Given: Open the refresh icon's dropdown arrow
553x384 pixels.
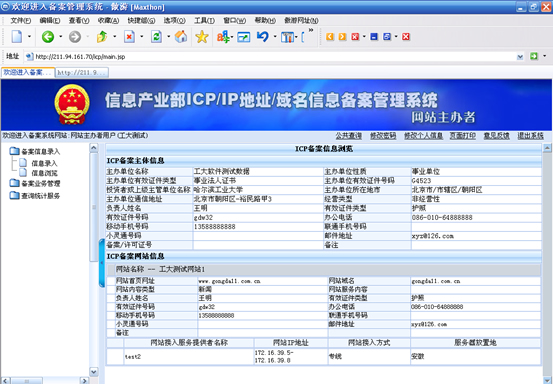Looking at the screenshot, I should 169,36.
